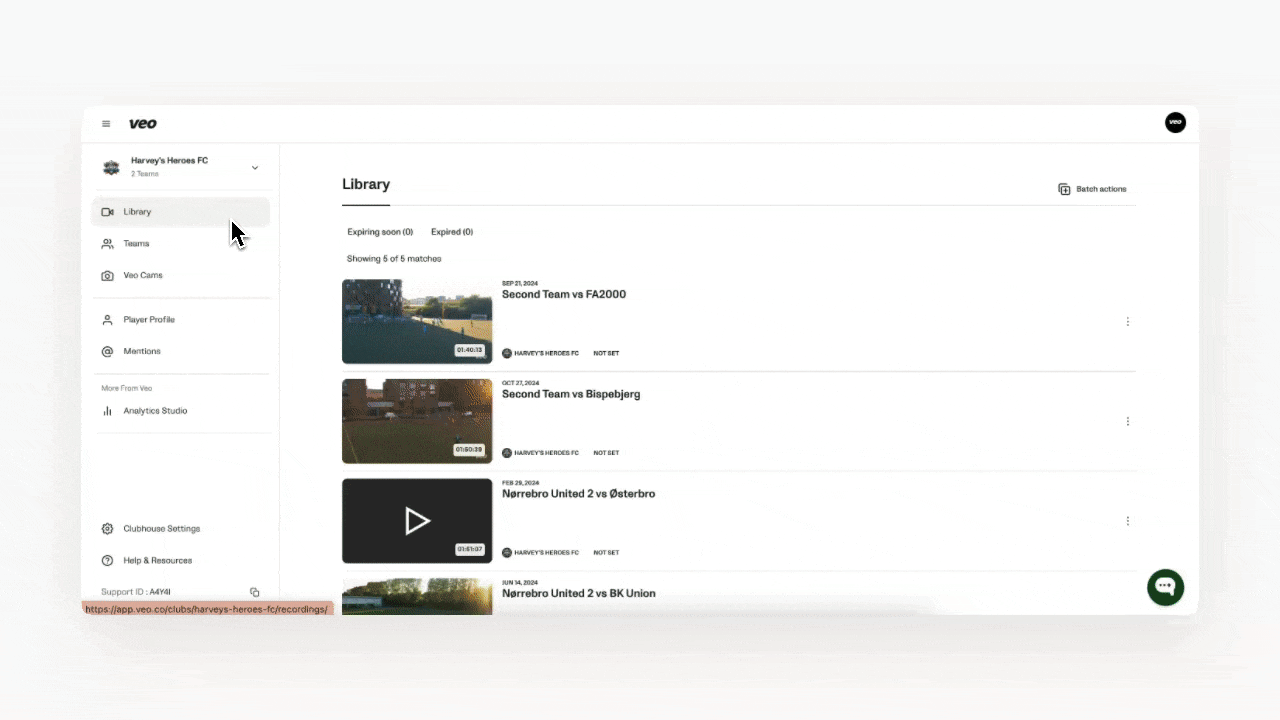This screenshot has height=720, width=1280.
Task: Open the Nørrebro United 2 vs BK Union title
Action: pos(579,594)
